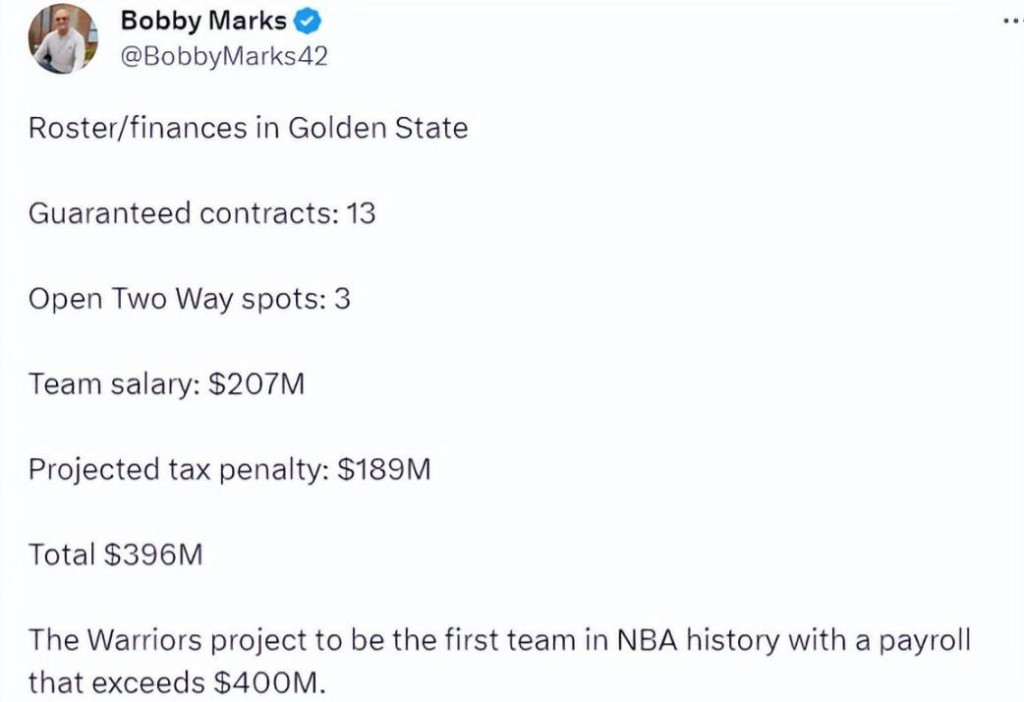This screenshot has width=1024, height=702.
Task: Click the 'Open Two Way spots' line
Action: (x=189, y=299)
